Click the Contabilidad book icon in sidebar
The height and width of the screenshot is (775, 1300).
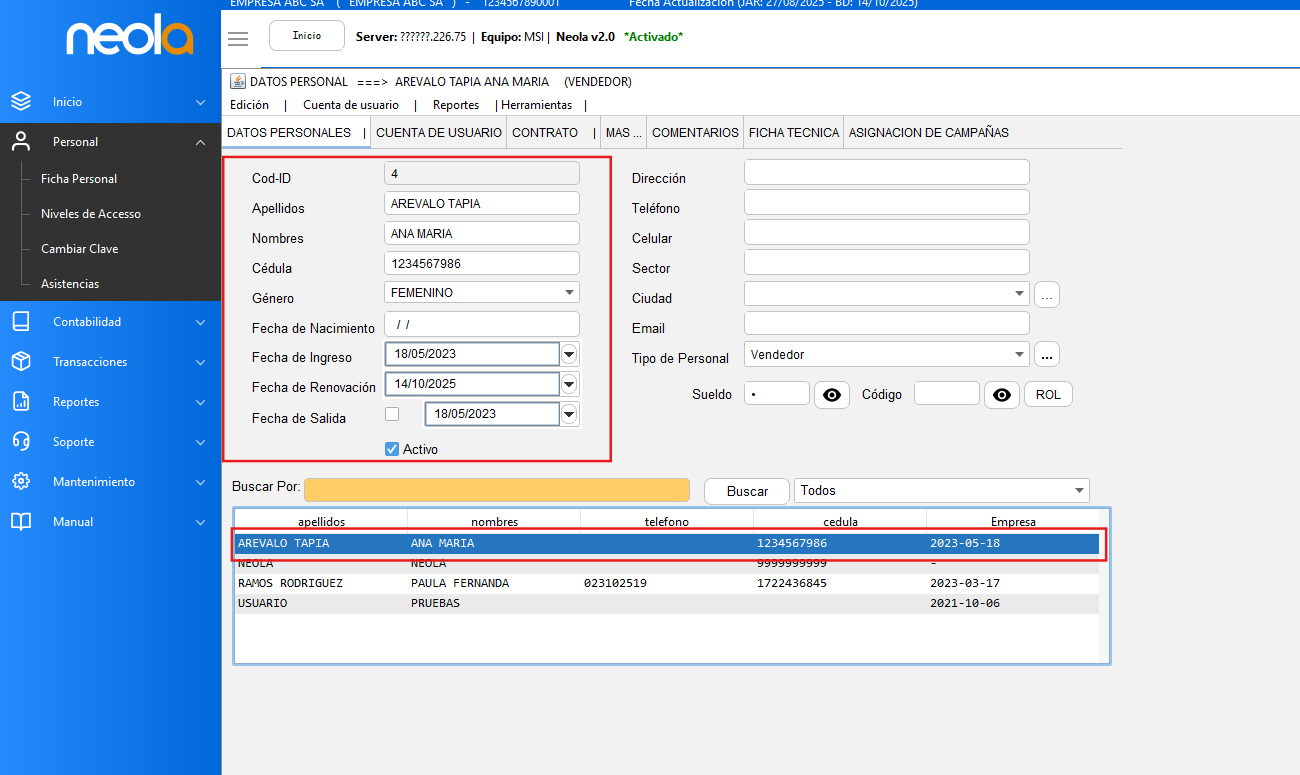[x=21, y=321]
